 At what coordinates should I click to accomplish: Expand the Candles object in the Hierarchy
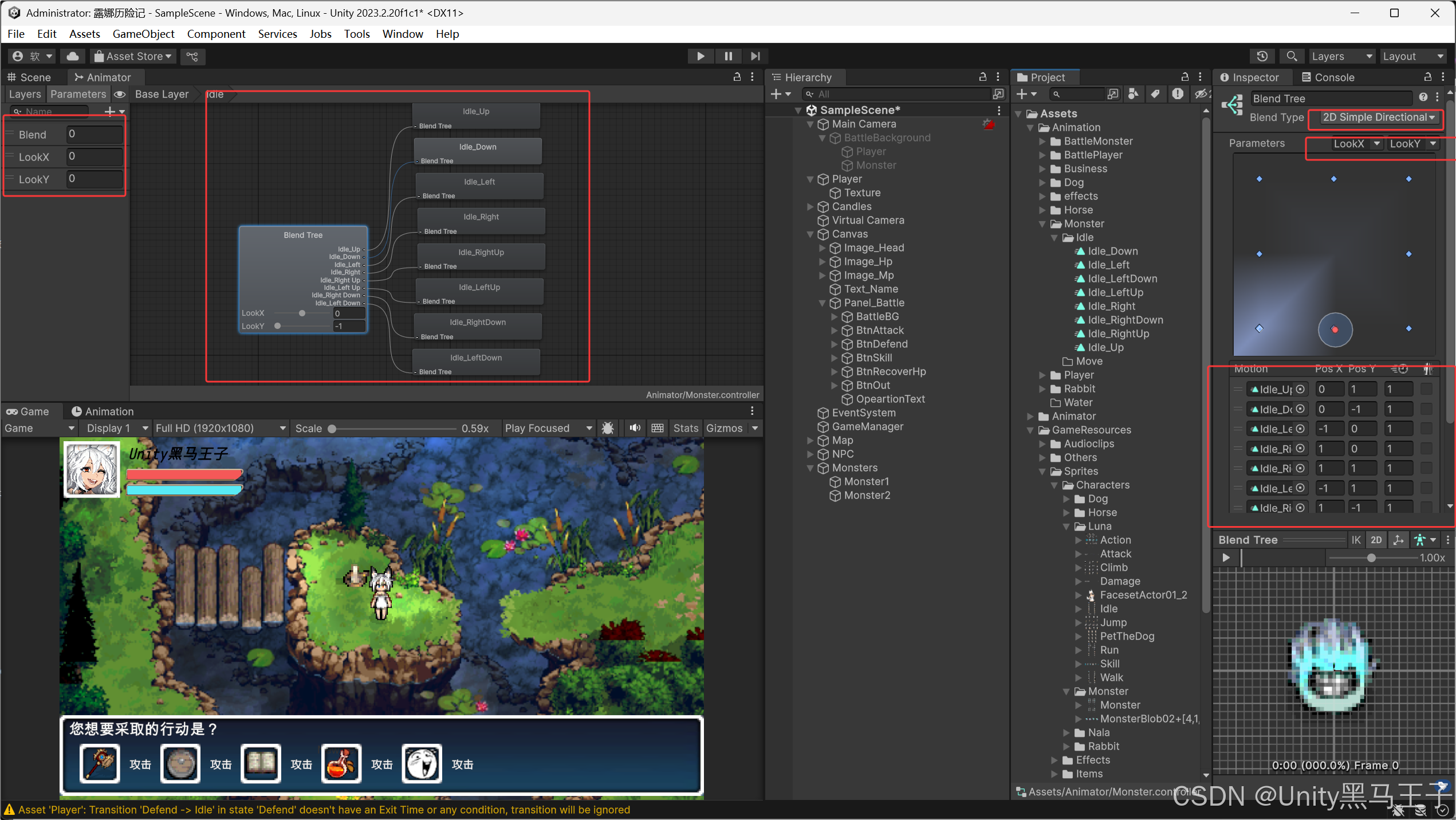tap(810, 207)
